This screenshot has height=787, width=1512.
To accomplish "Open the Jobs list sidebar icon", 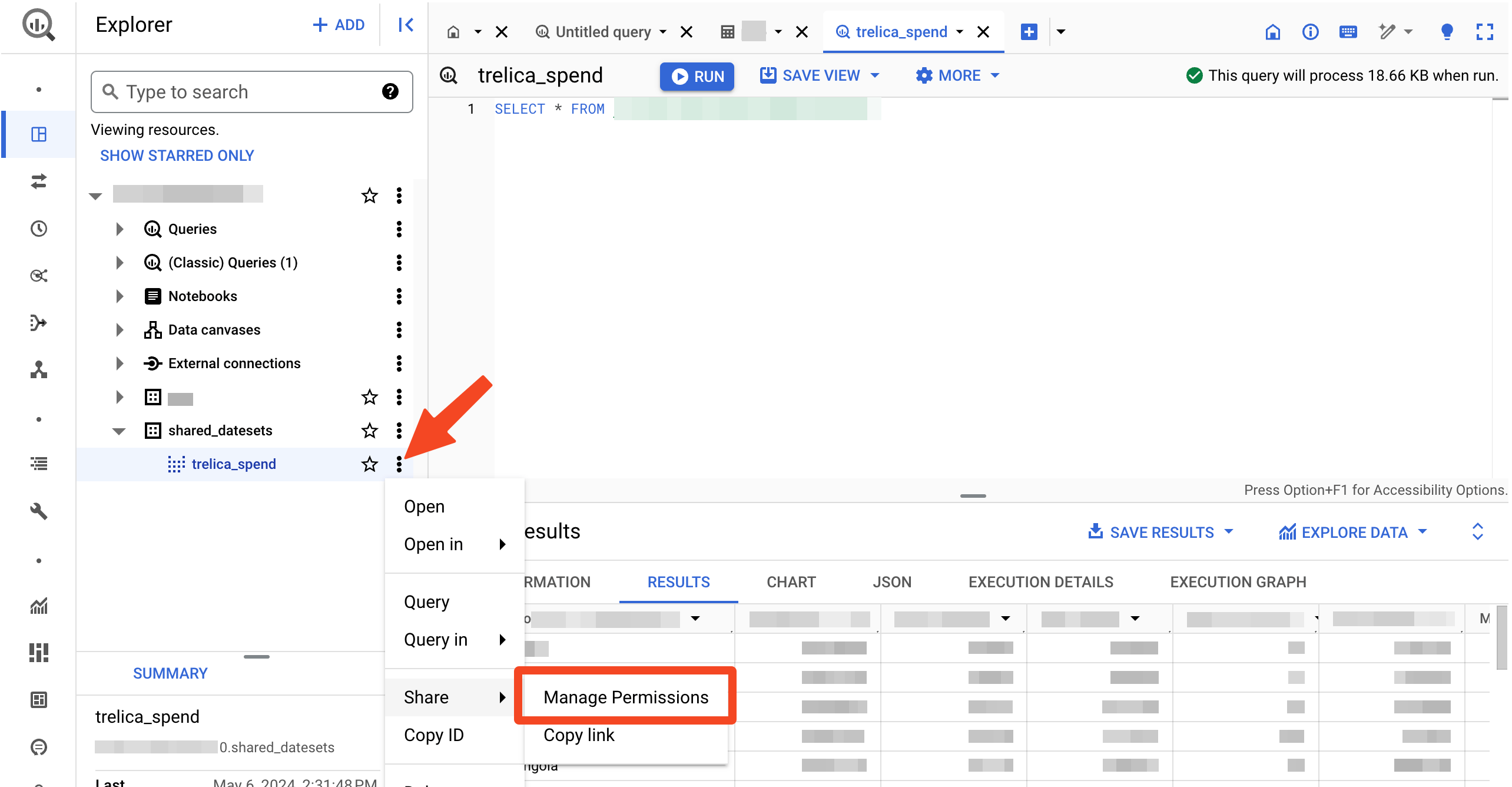I will coord(39,464).
